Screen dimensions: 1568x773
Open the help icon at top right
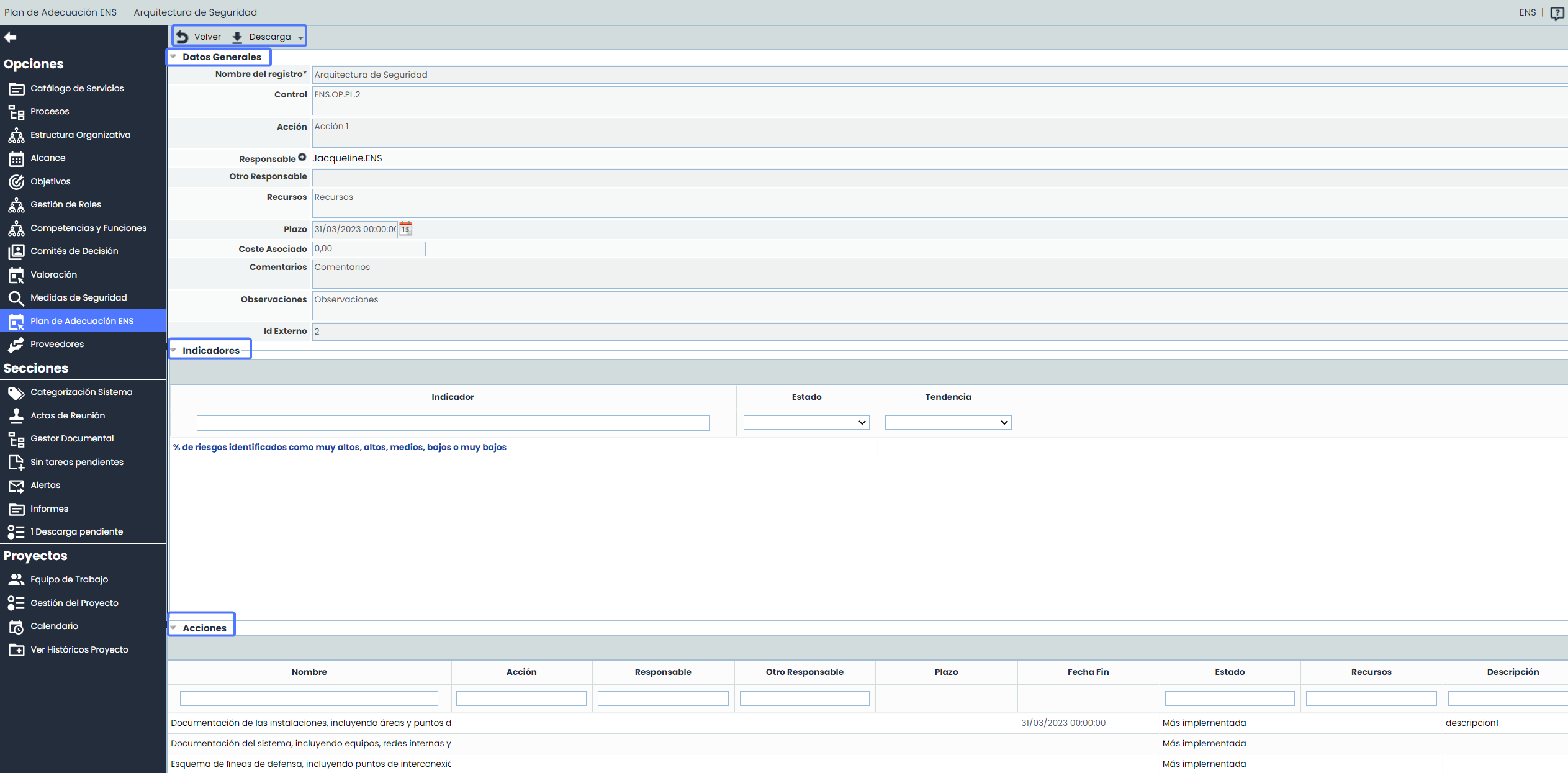click(x=1557, y=13)
